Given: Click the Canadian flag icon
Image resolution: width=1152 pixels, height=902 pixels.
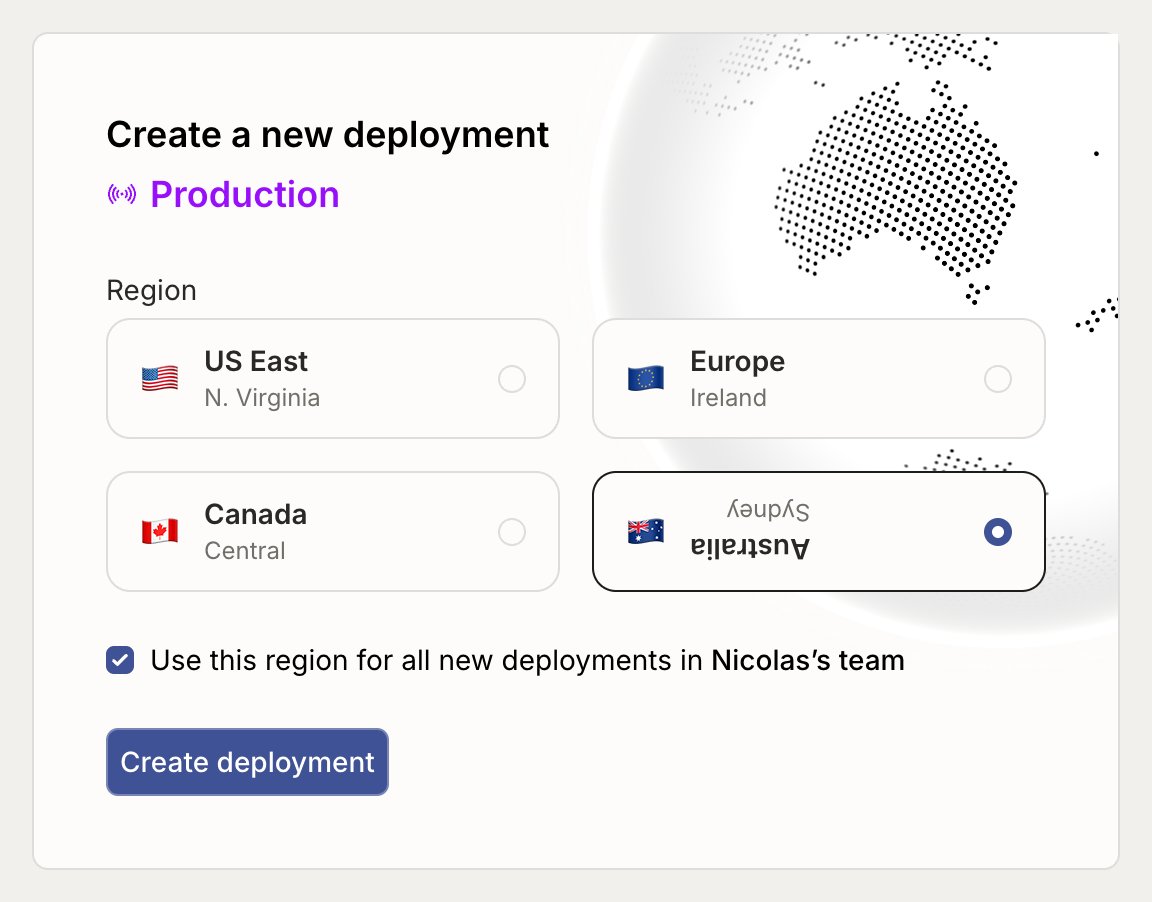Looking at the screenshot, I should coord(159,531).
